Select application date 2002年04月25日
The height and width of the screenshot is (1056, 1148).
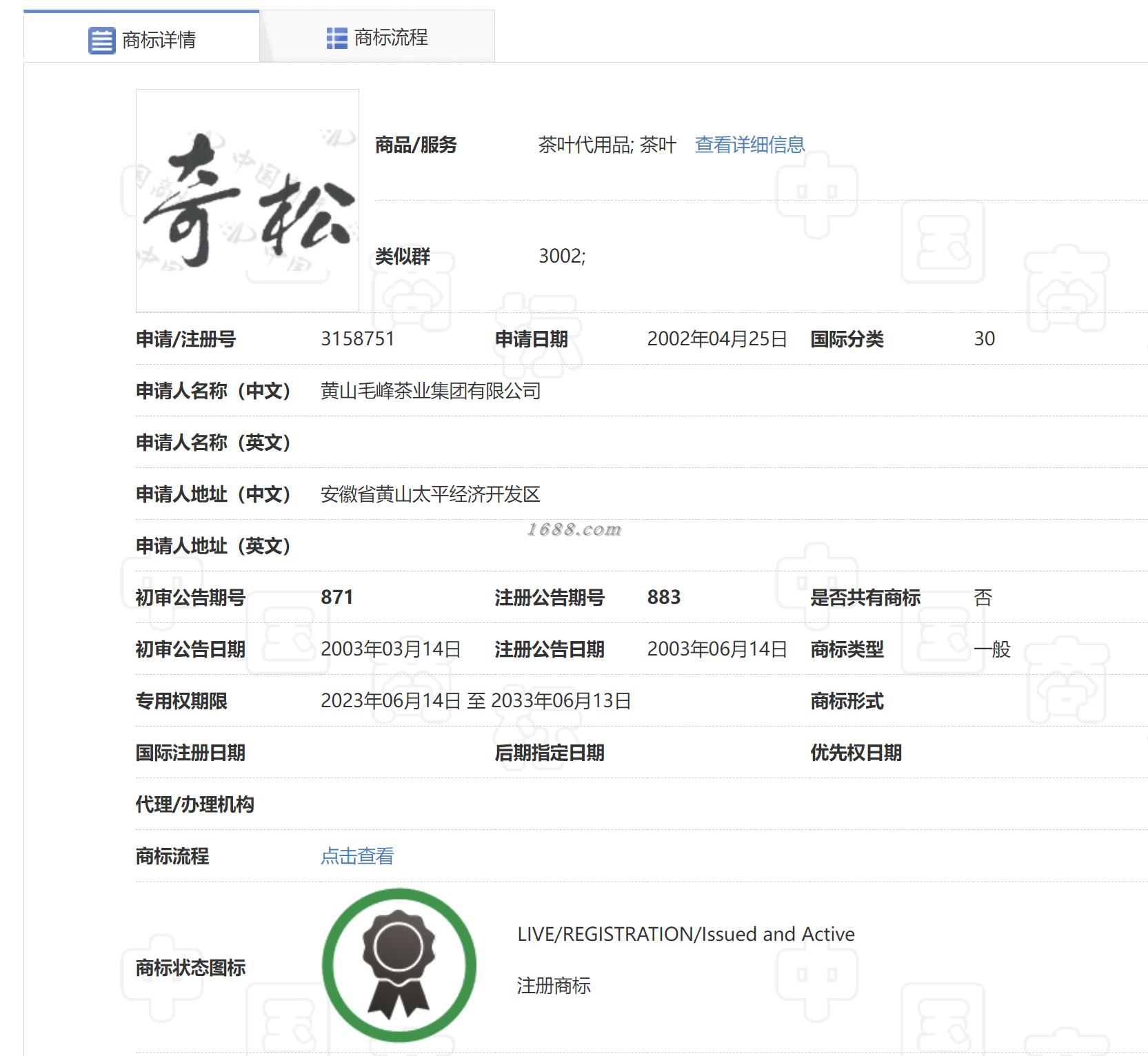pyautogui.click(x=717, y=338)
